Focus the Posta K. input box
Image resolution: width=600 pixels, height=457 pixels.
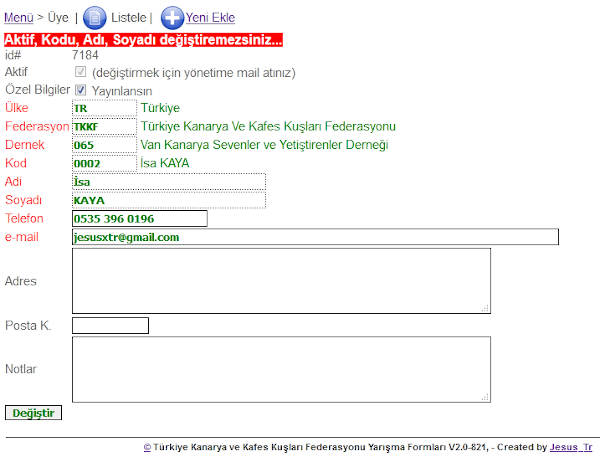pyautogui.click(x=110, y=325)
